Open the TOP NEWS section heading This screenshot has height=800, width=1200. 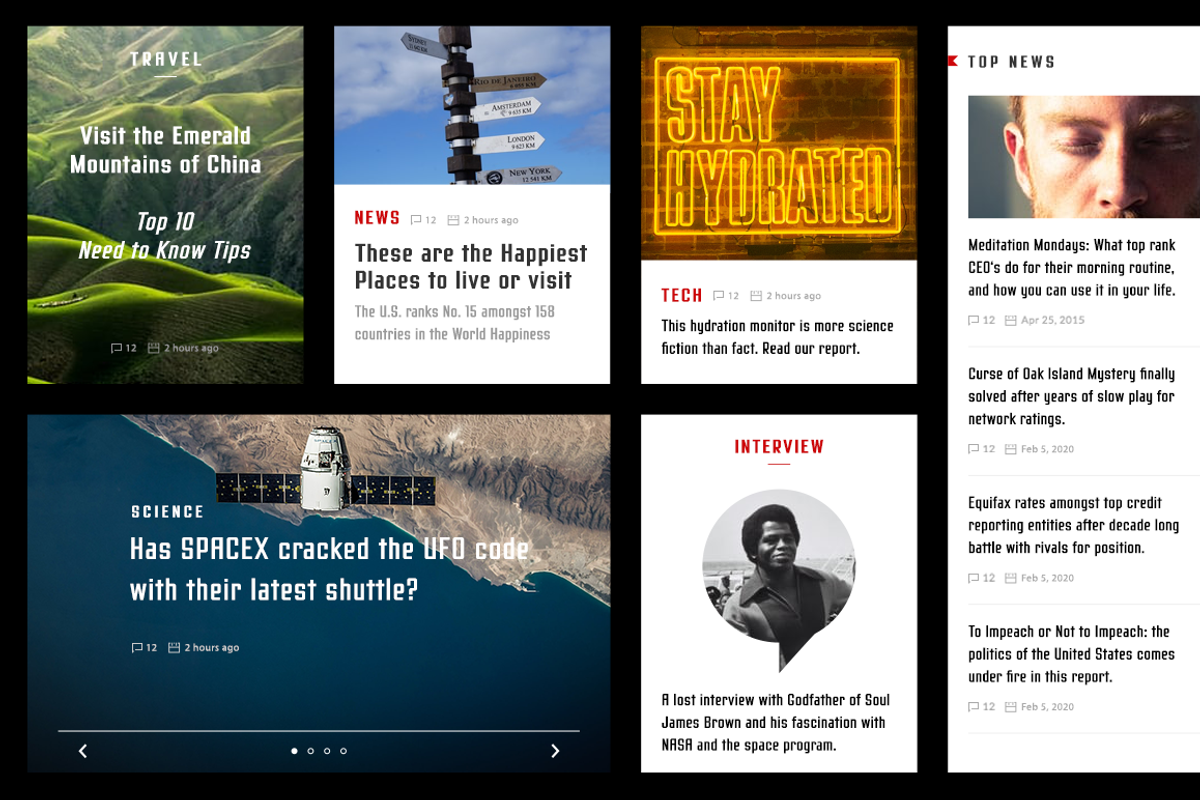(1011, 62)
